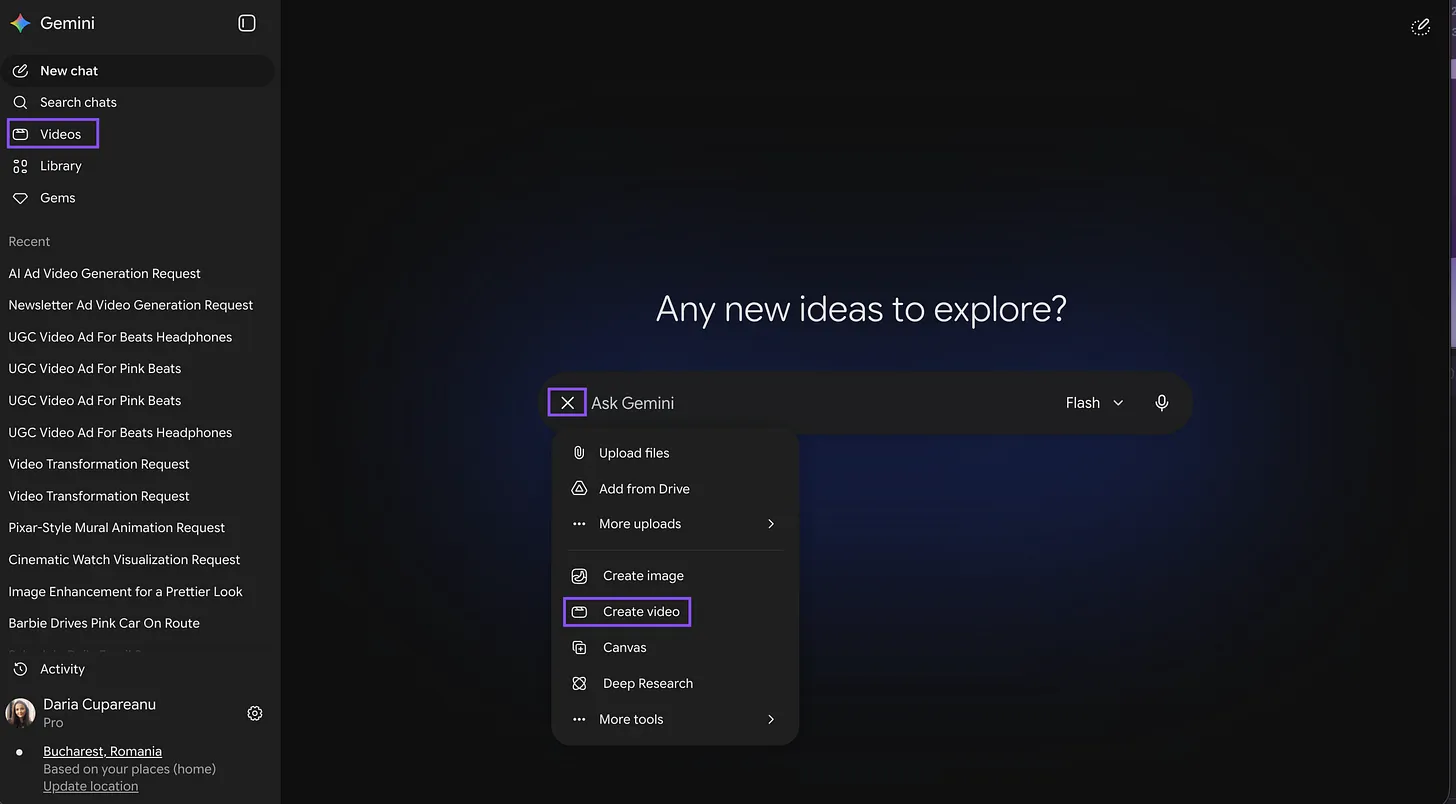
Task: Open Pixar-Style Mural Animation Request chat
Action: pos(117,528)
